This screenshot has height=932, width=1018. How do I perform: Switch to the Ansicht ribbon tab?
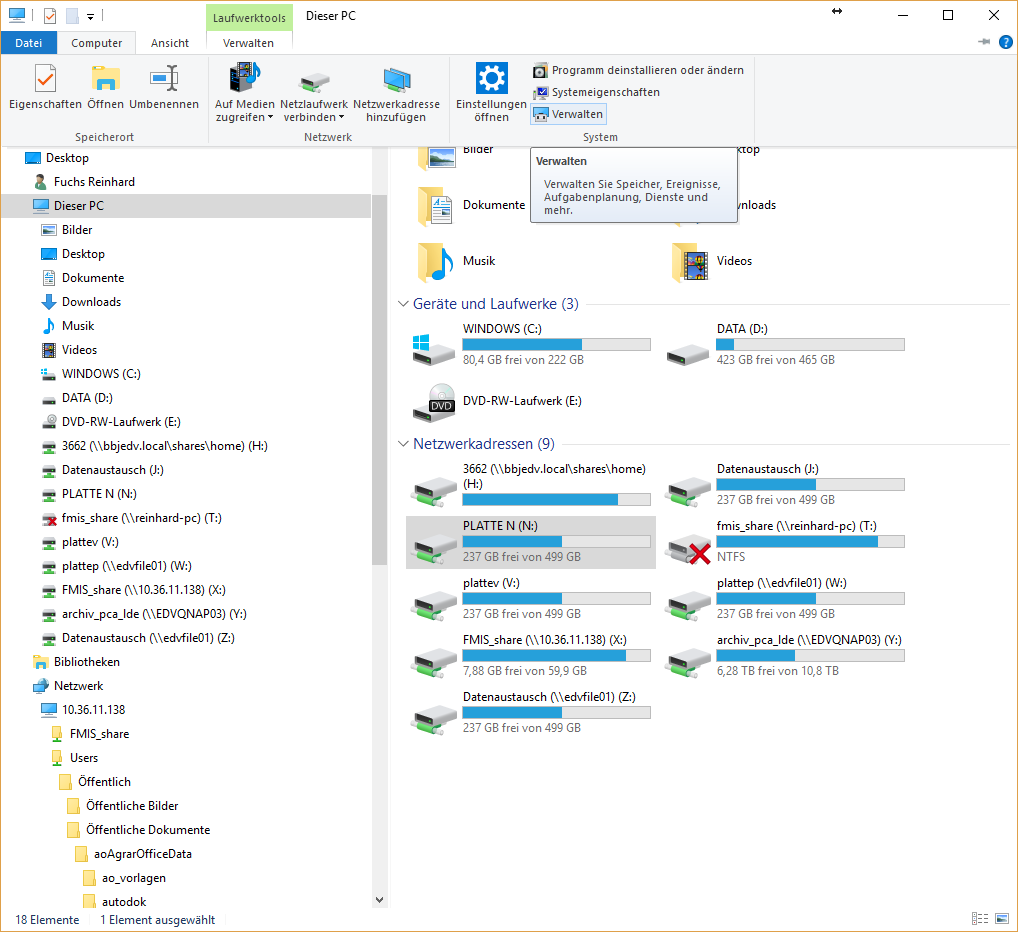pyautogui.click(x=170, y=43)
